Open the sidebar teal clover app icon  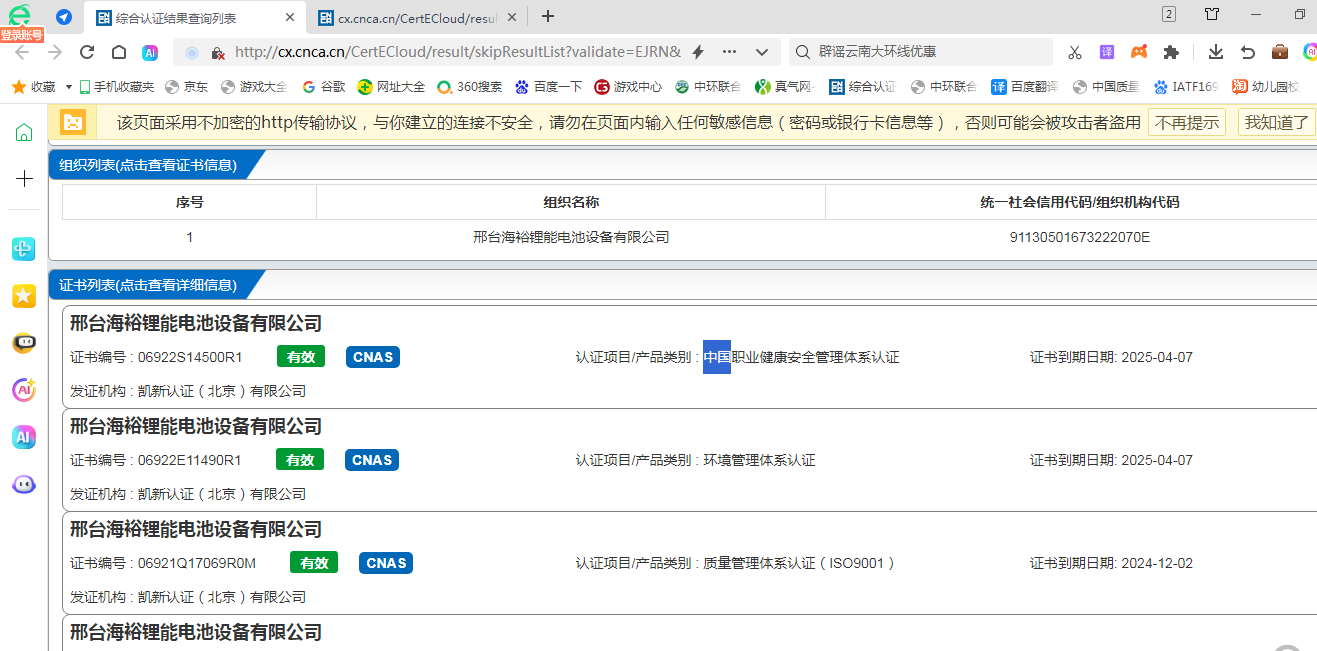[24, 249]
